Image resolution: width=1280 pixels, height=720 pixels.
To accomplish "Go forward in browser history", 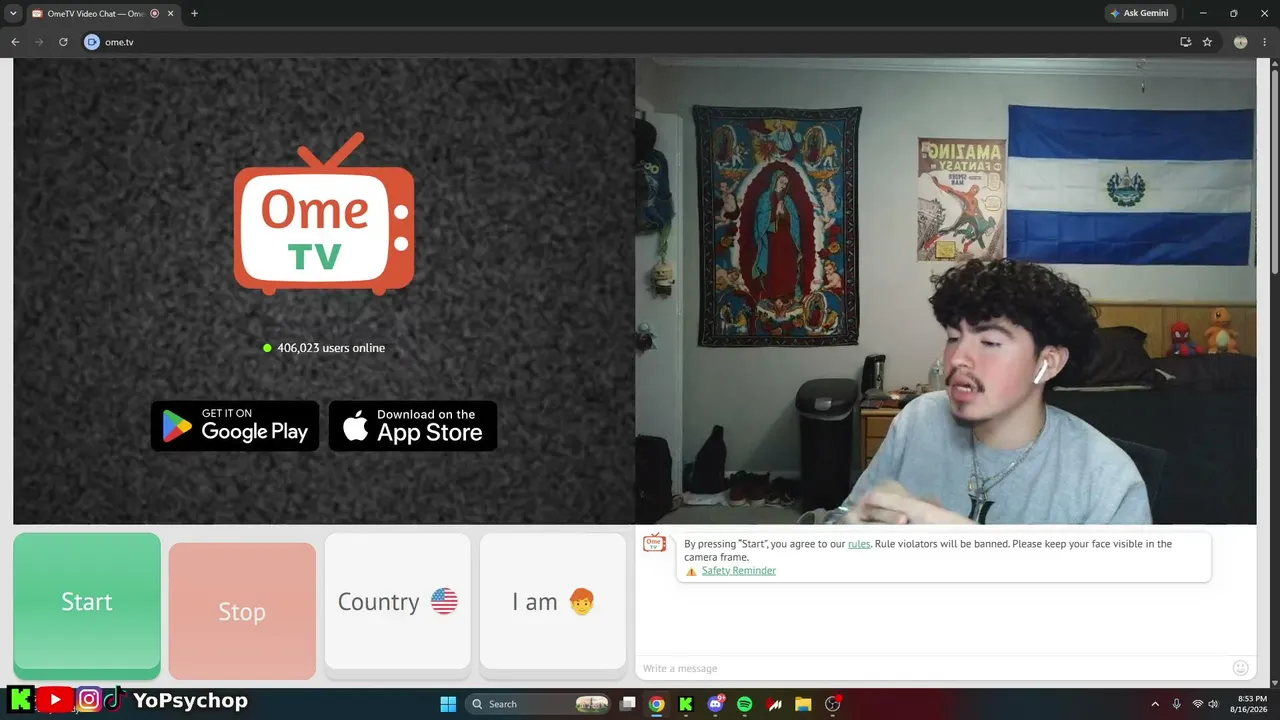I will (39, 42).
